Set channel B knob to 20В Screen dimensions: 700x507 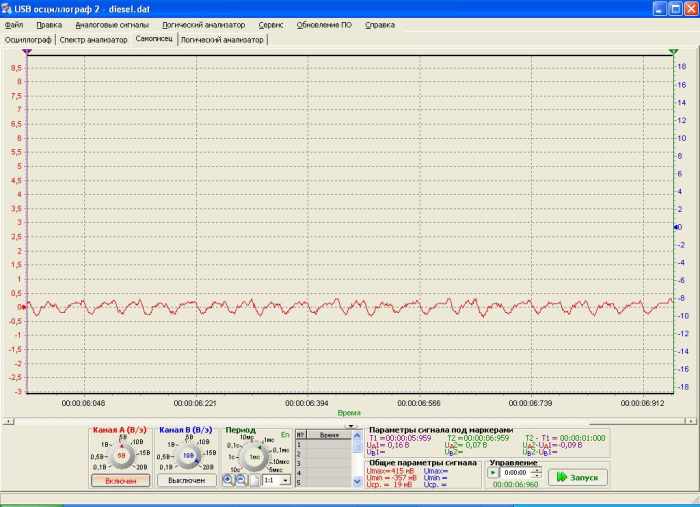(208, 467)
